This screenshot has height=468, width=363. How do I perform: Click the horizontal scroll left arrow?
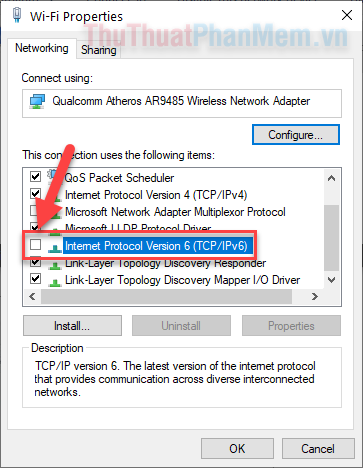pos(32,296)
